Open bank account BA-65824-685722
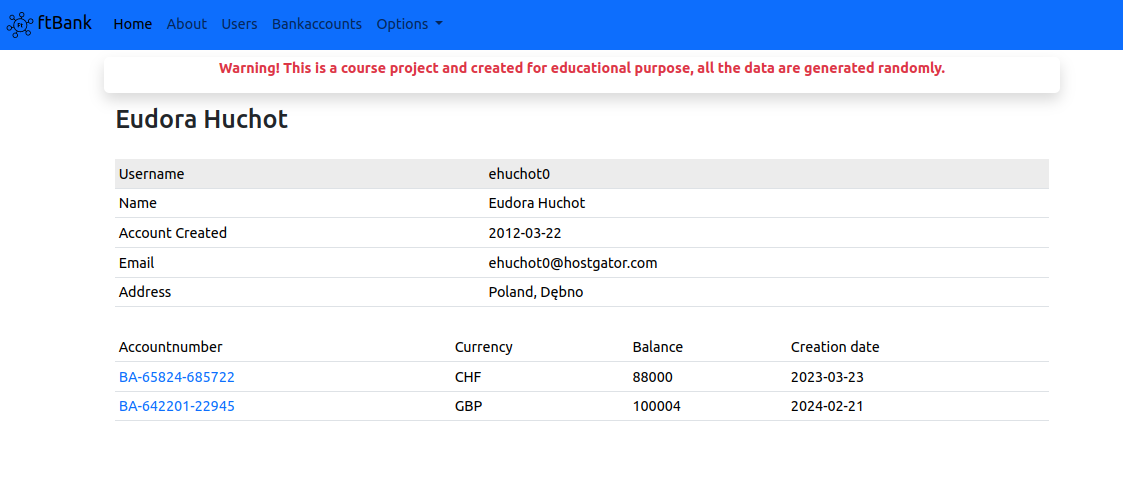This screenshot has height=487, width=1123. 177,377
